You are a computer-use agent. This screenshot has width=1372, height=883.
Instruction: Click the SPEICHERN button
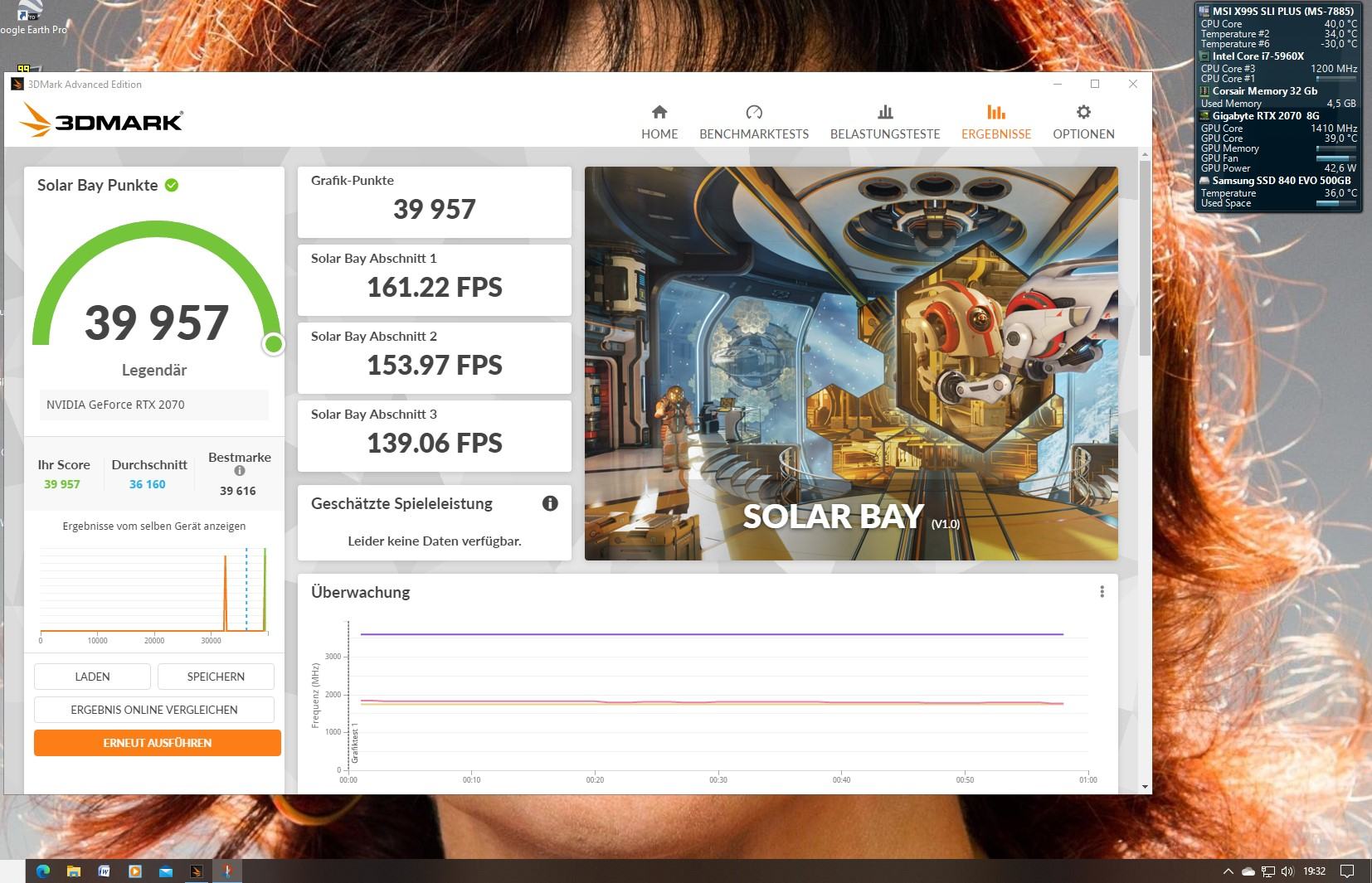point(216,677)
